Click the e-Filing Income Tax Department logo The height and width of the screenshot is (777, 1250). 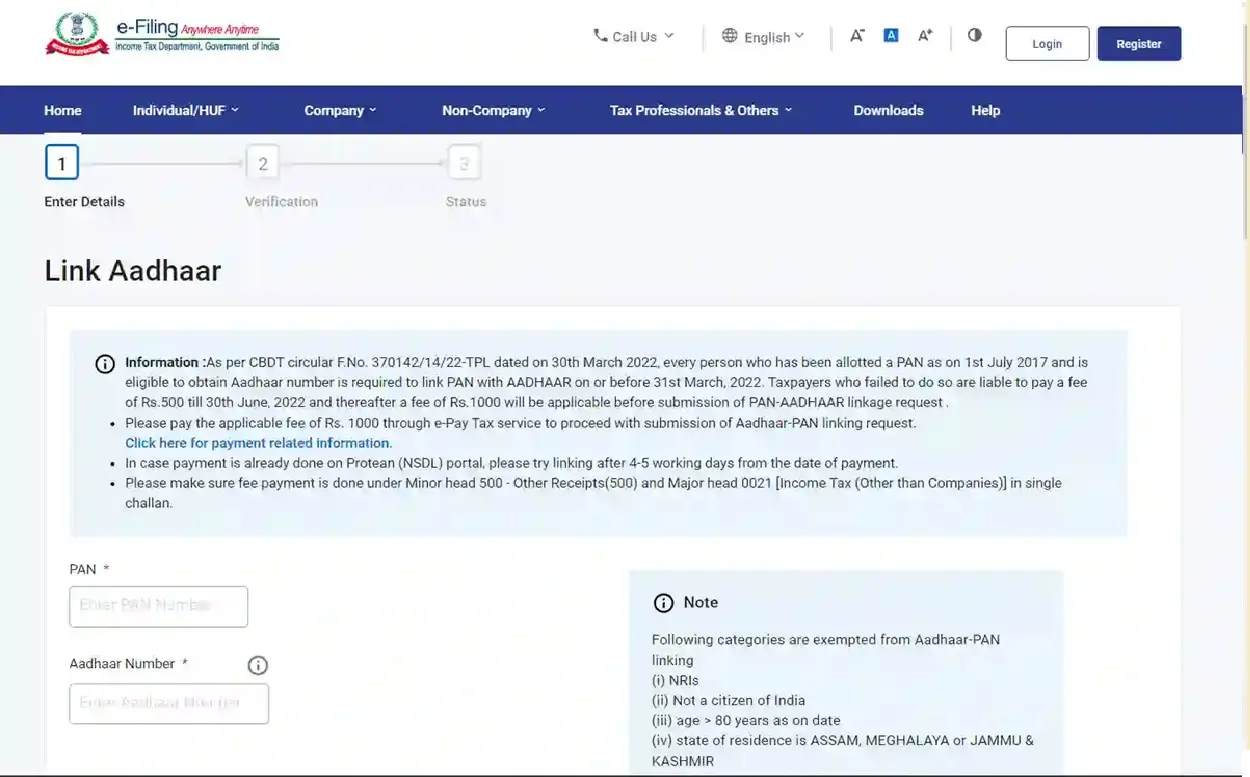tap(162, 35)
